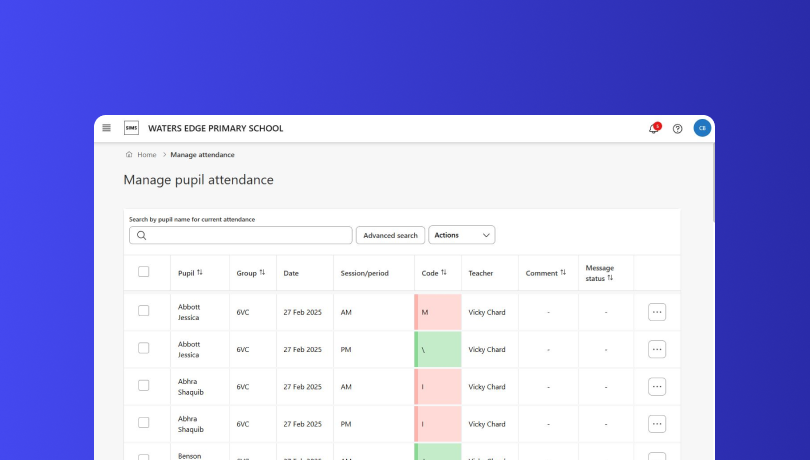Viewport: 810px width, 460px height.
Task: Open the notifications bell
Action: click(654, 128)
